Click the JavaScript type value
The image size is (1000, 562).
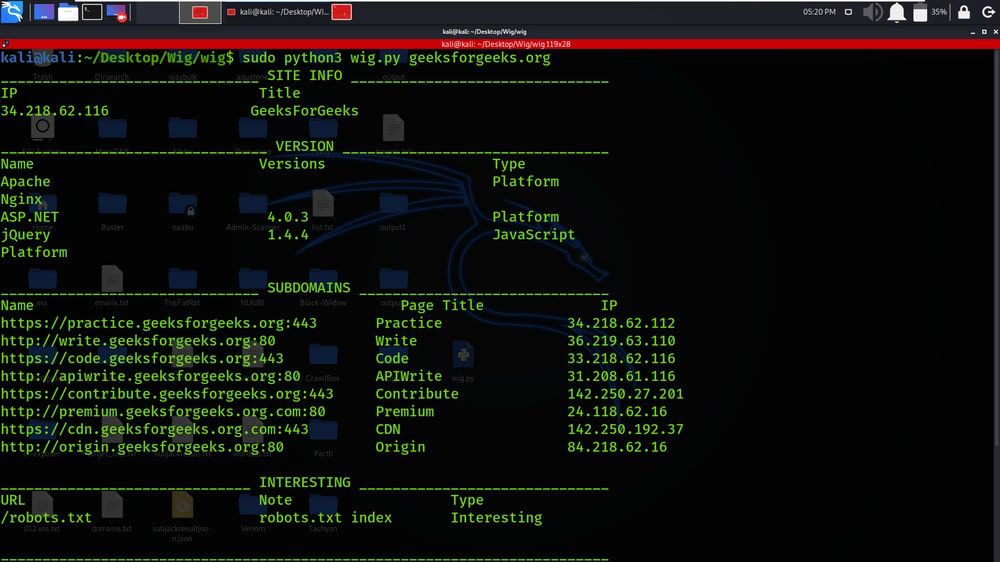point(533,235)
